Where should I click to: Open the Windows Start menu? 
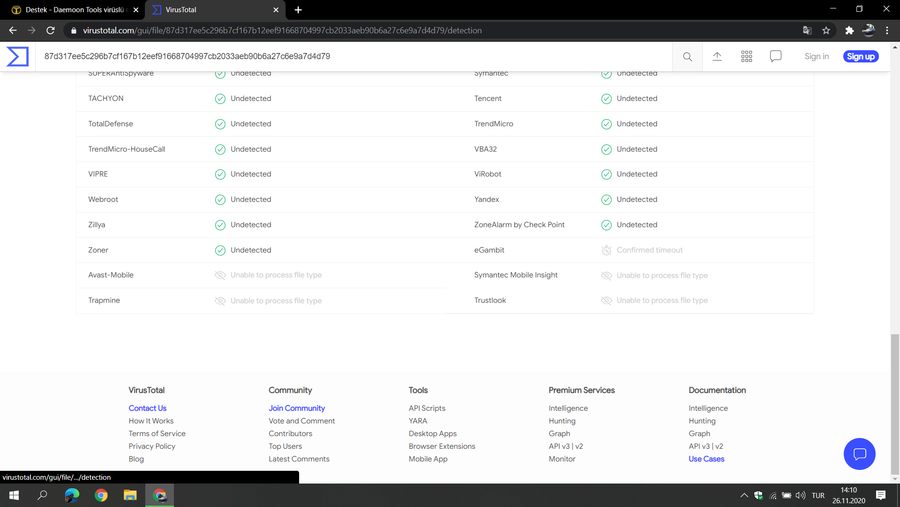[14, 495]
